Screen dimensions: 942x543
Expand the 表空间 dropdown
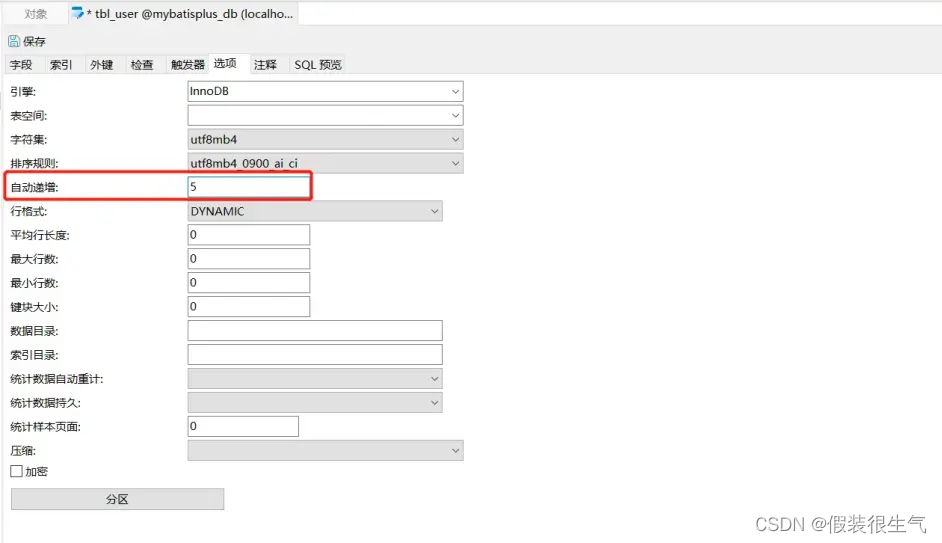325,115
